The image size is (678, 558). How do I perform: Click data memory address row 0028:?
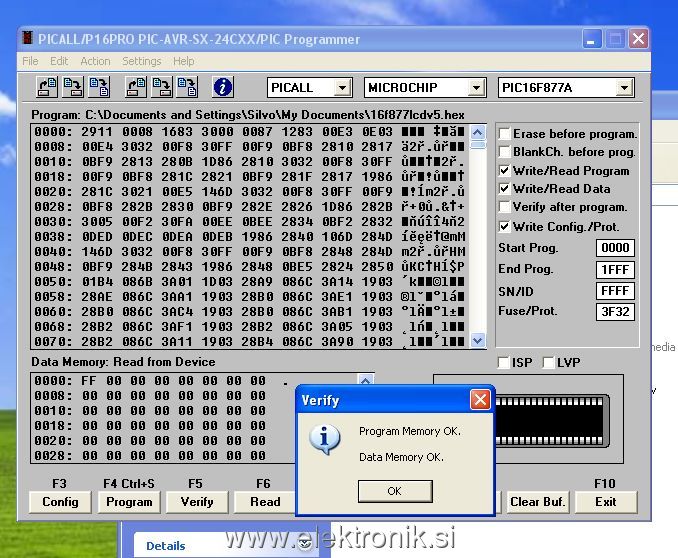(54, 455)
